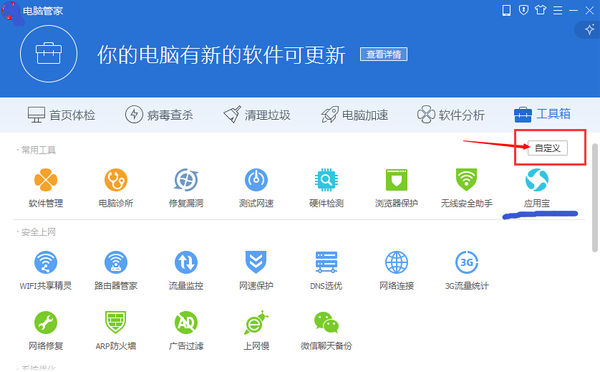The width and height of the screenshot is (600, 372).
Task: Click the 常用工具 section label
Action: 38,150
